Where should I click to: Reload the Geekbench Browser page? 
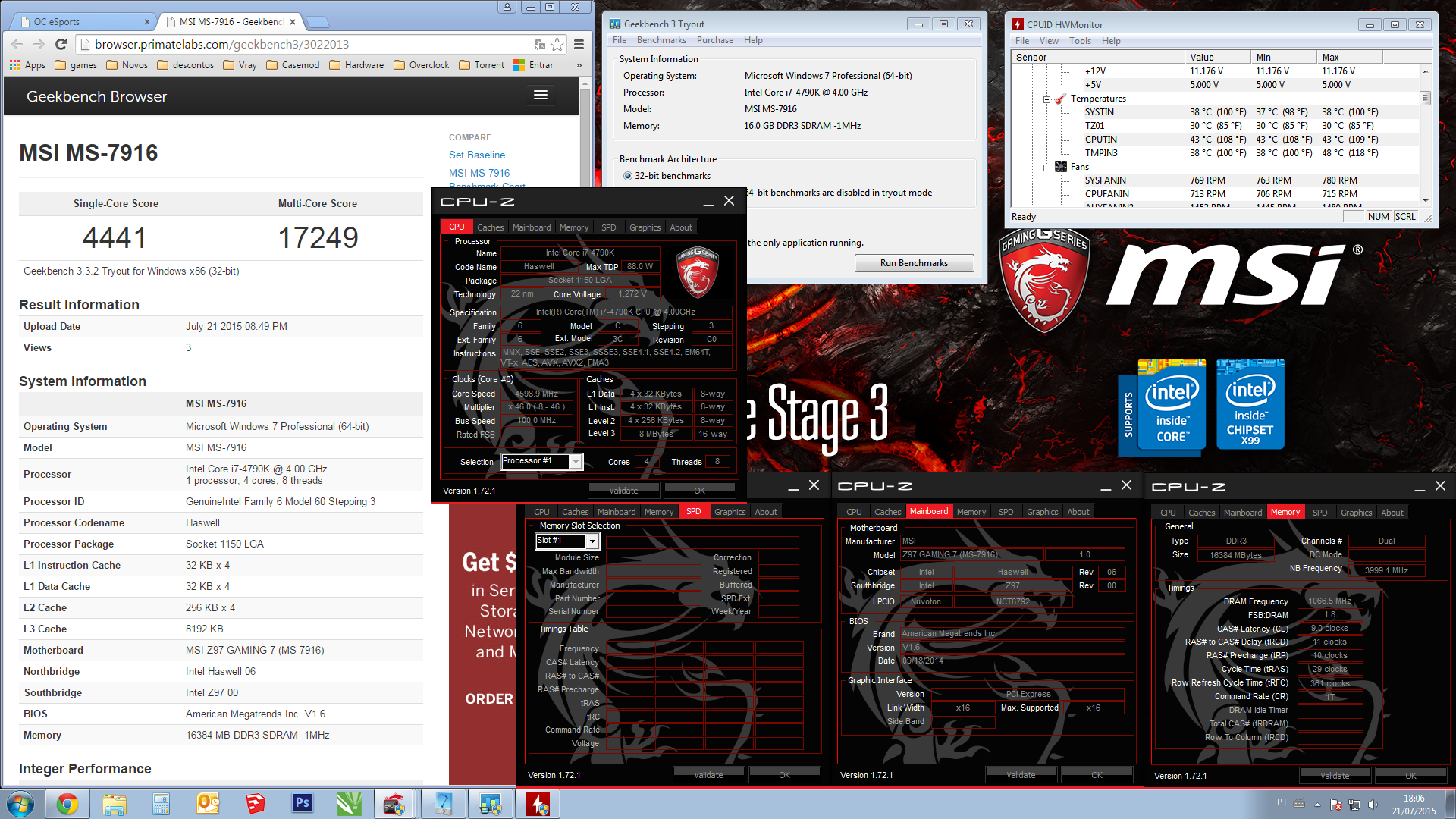[x=61, y=44]
